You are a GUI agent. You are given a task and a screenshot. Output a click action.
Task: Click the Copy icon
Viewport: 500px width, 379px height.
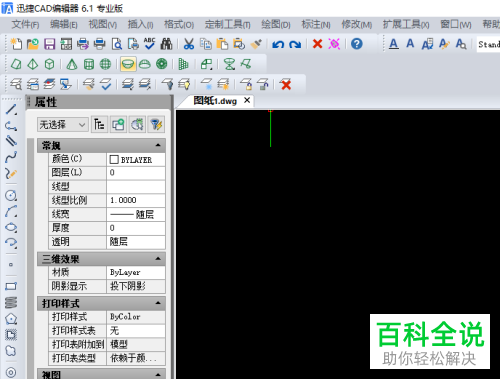(206, 44)
